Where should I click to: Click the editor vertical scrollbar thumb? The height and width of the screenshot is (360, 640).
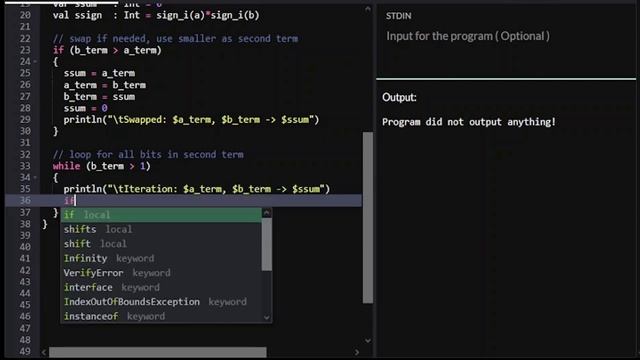368,218
